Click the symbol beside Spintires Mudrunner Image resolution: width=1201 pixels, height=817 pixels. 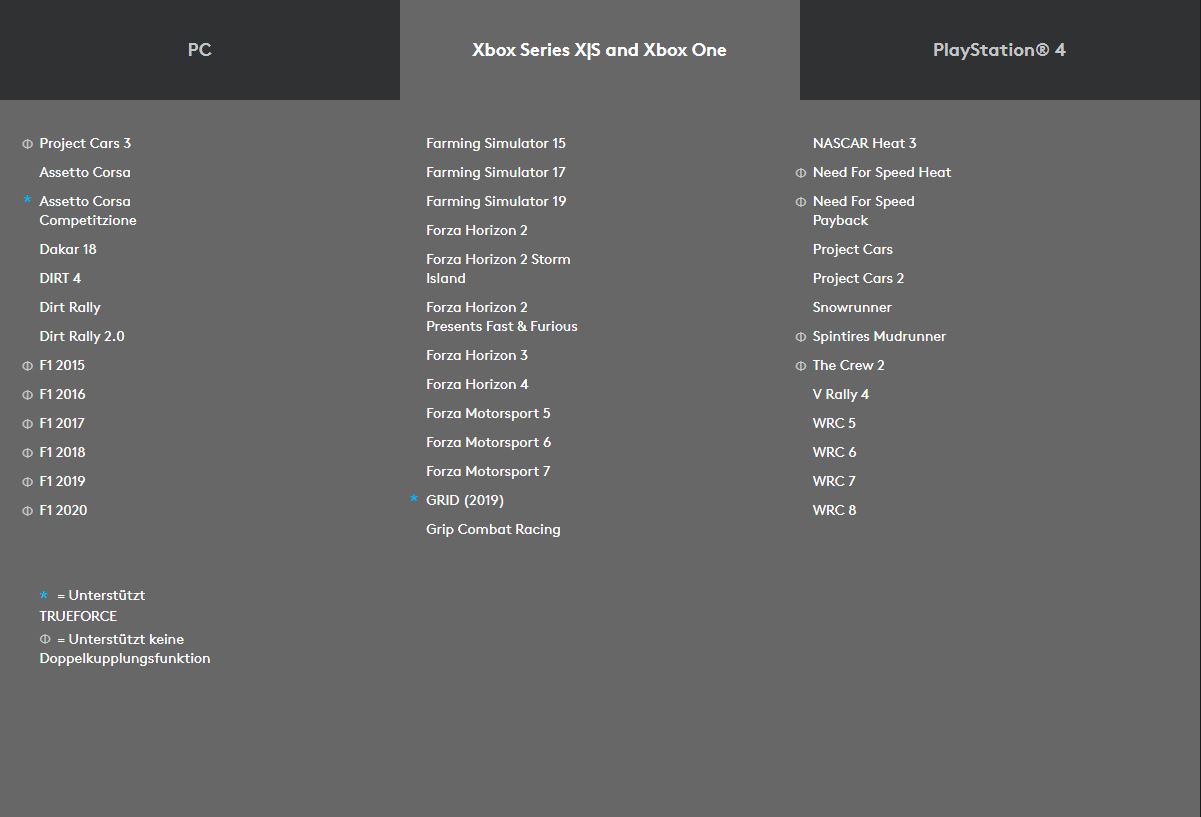coord(801,337)
